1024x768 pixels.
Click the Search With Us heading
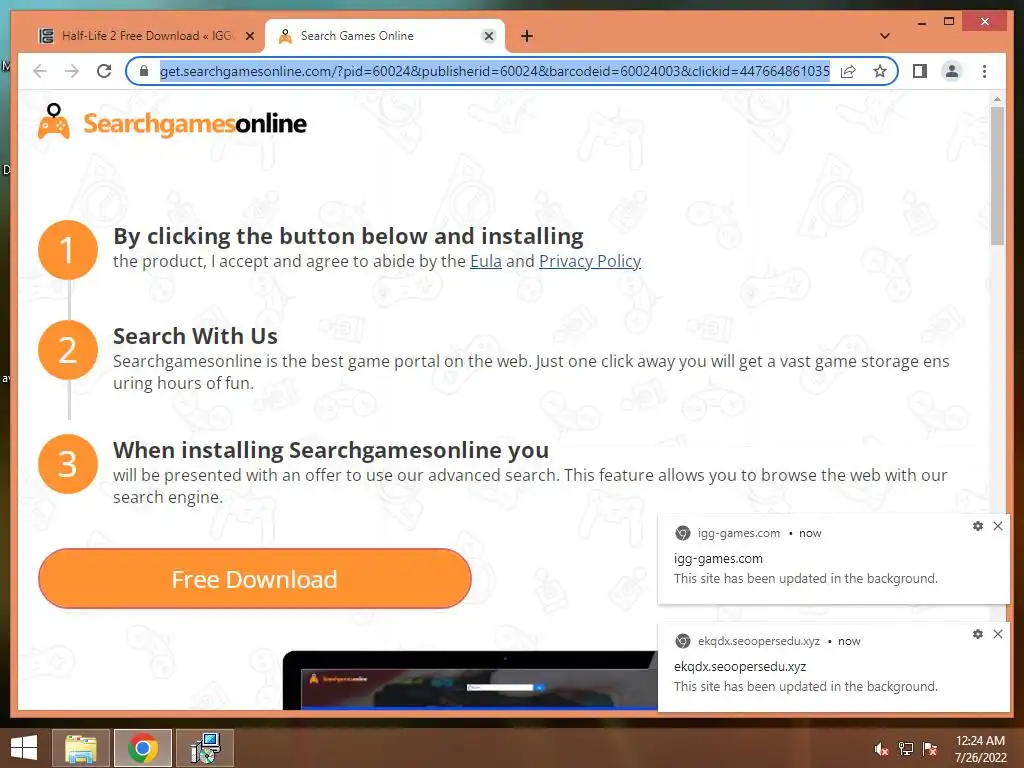[195, 336]
